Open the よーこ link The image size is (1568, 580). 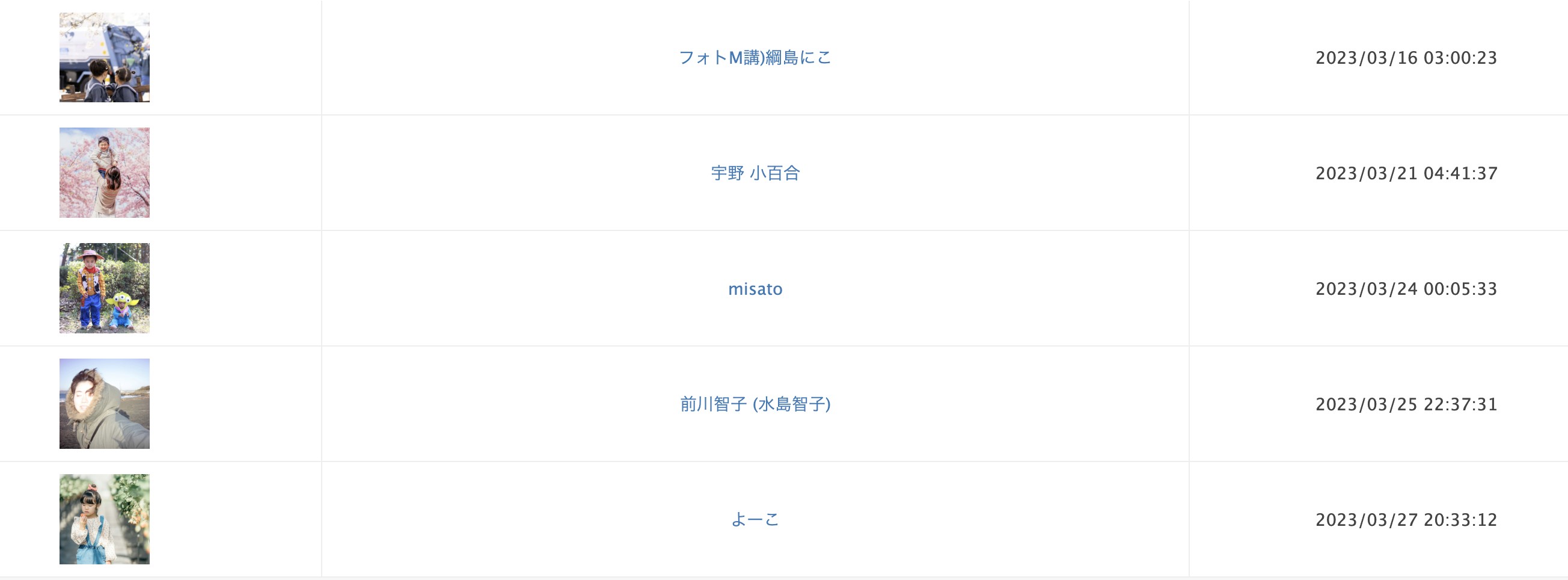click(755, 520)
